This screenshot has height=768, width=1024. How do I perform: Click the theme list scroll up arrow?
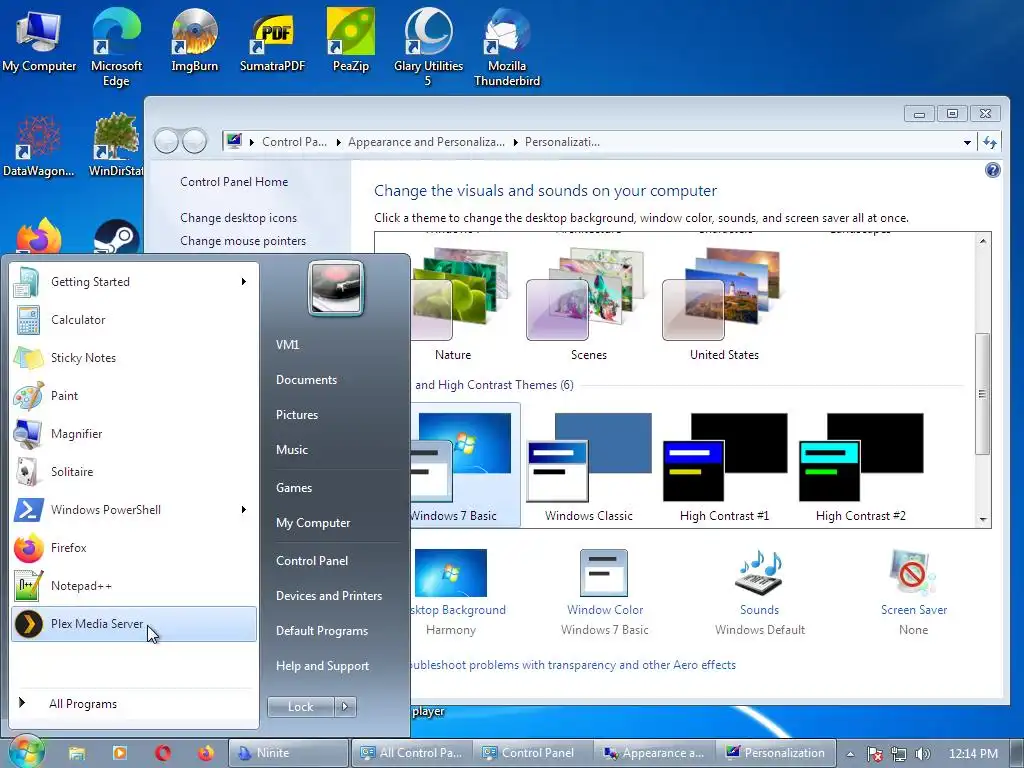(x=982, y=240)
